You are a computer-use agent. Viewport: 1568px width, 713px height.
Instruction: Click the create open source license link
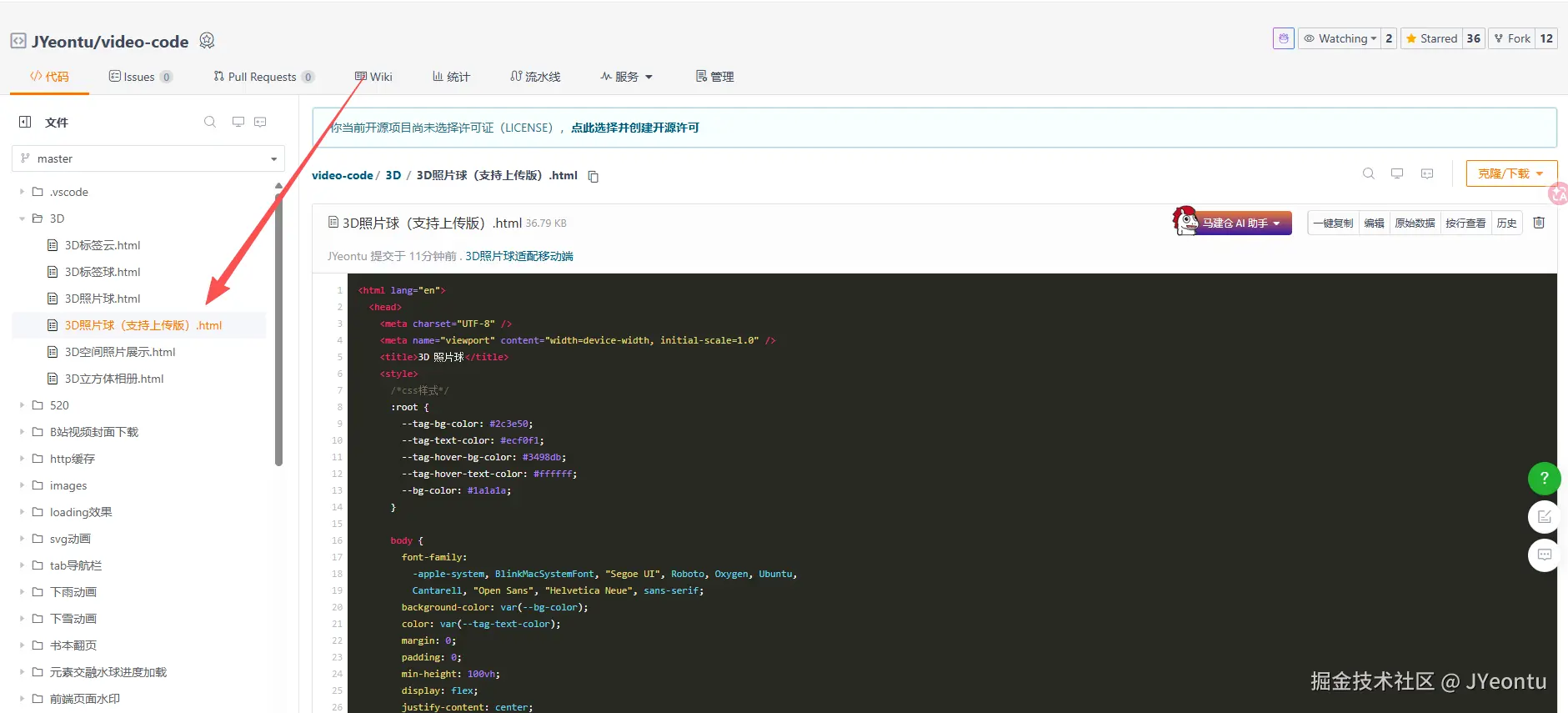pyautogui.click(x=634, y=128)
